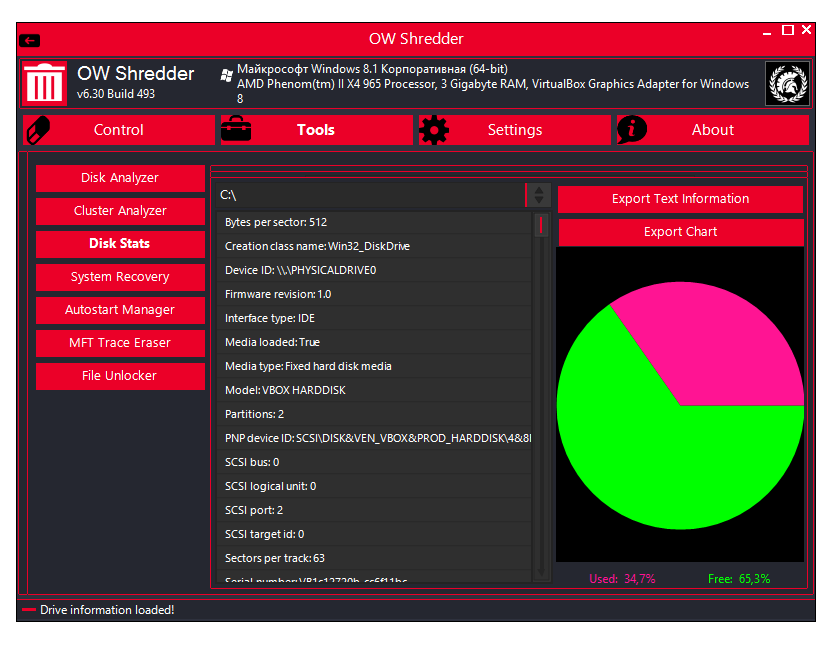835x659 pixels.
Task: Select row 'Firmware revision: 1.0'
Action: [374, 295]
